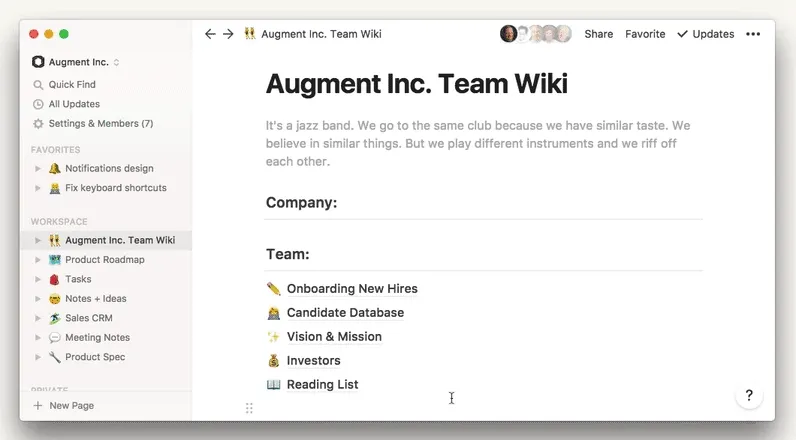The image size is (796, 440).
Task: Open the three-dot more options menu
Action: 753,34
